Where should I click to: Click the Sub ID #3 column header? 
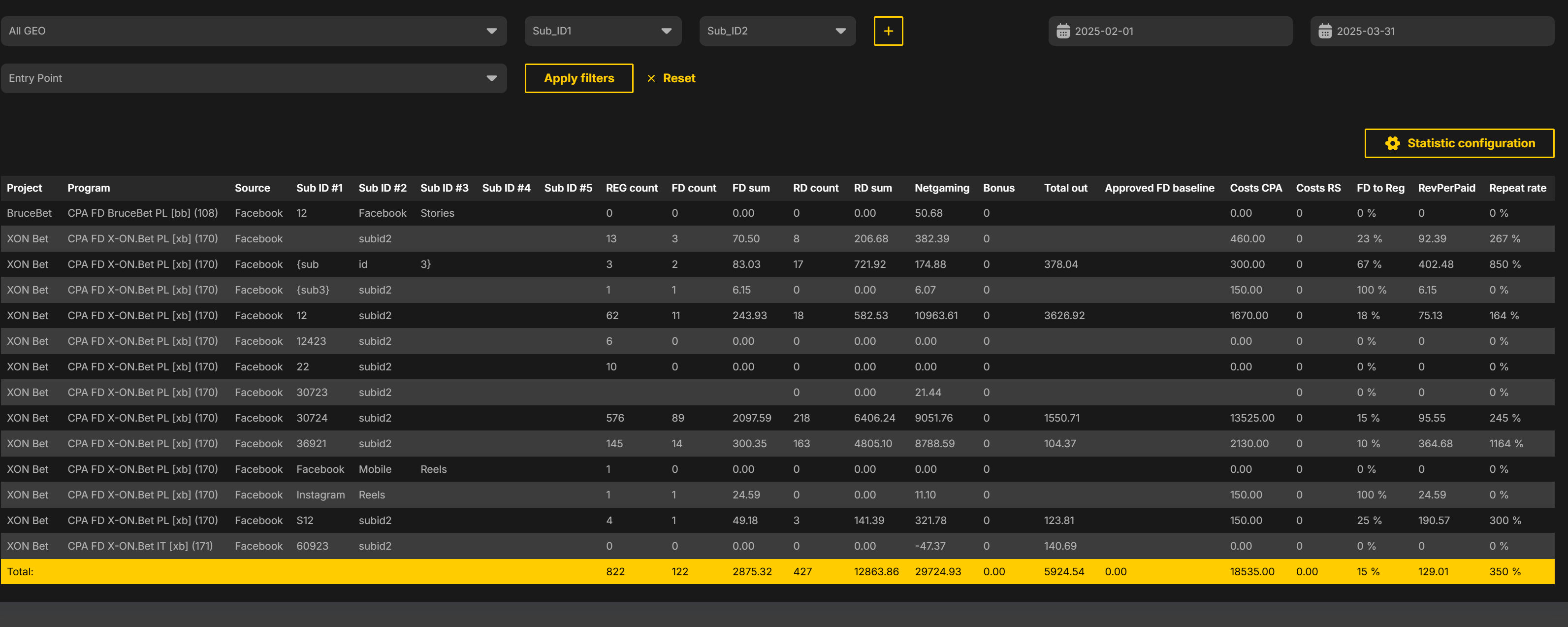(445, 188)
